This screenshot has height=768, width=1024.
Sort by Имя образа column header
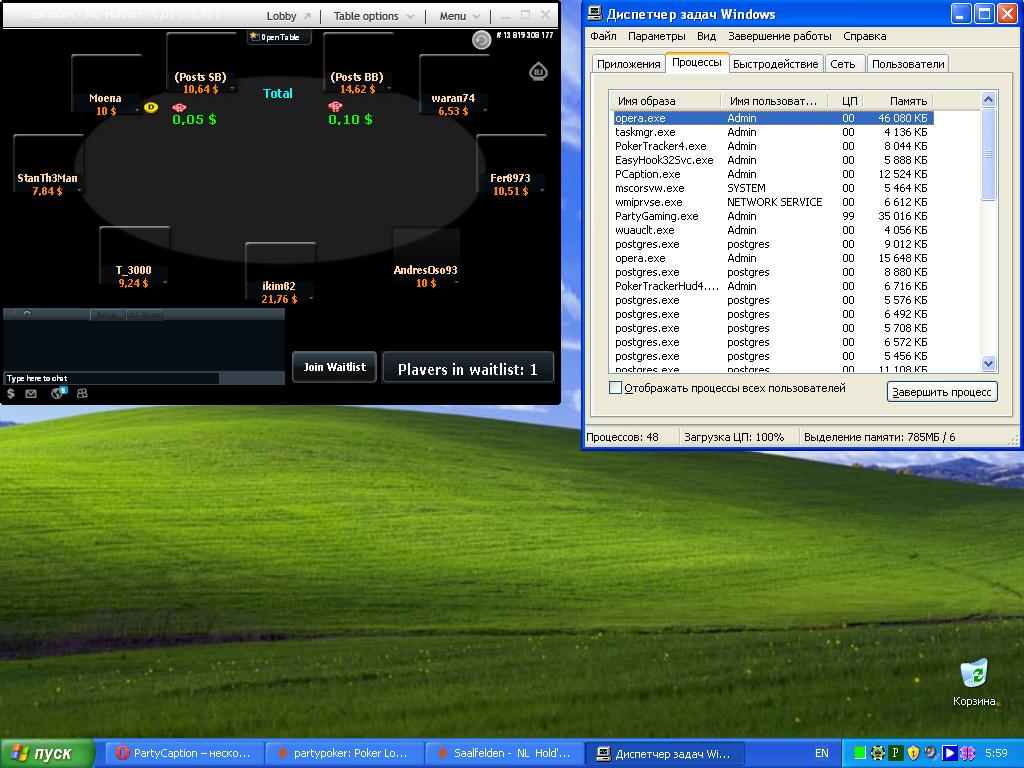(665, 101)
